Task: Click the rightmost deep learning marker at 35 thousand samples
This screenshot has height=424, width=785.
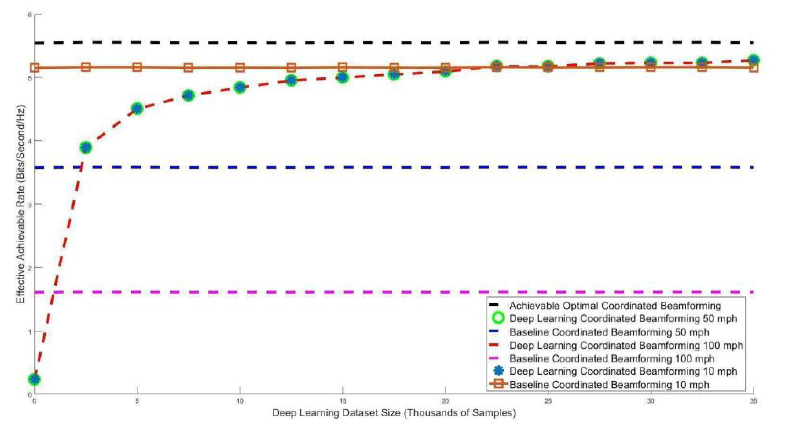Action: (754, 60)
